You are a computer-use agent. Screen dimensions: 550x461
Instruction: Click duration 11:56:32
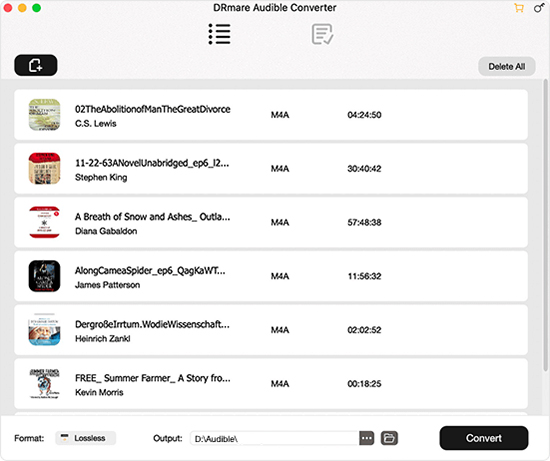coord(364,276)
